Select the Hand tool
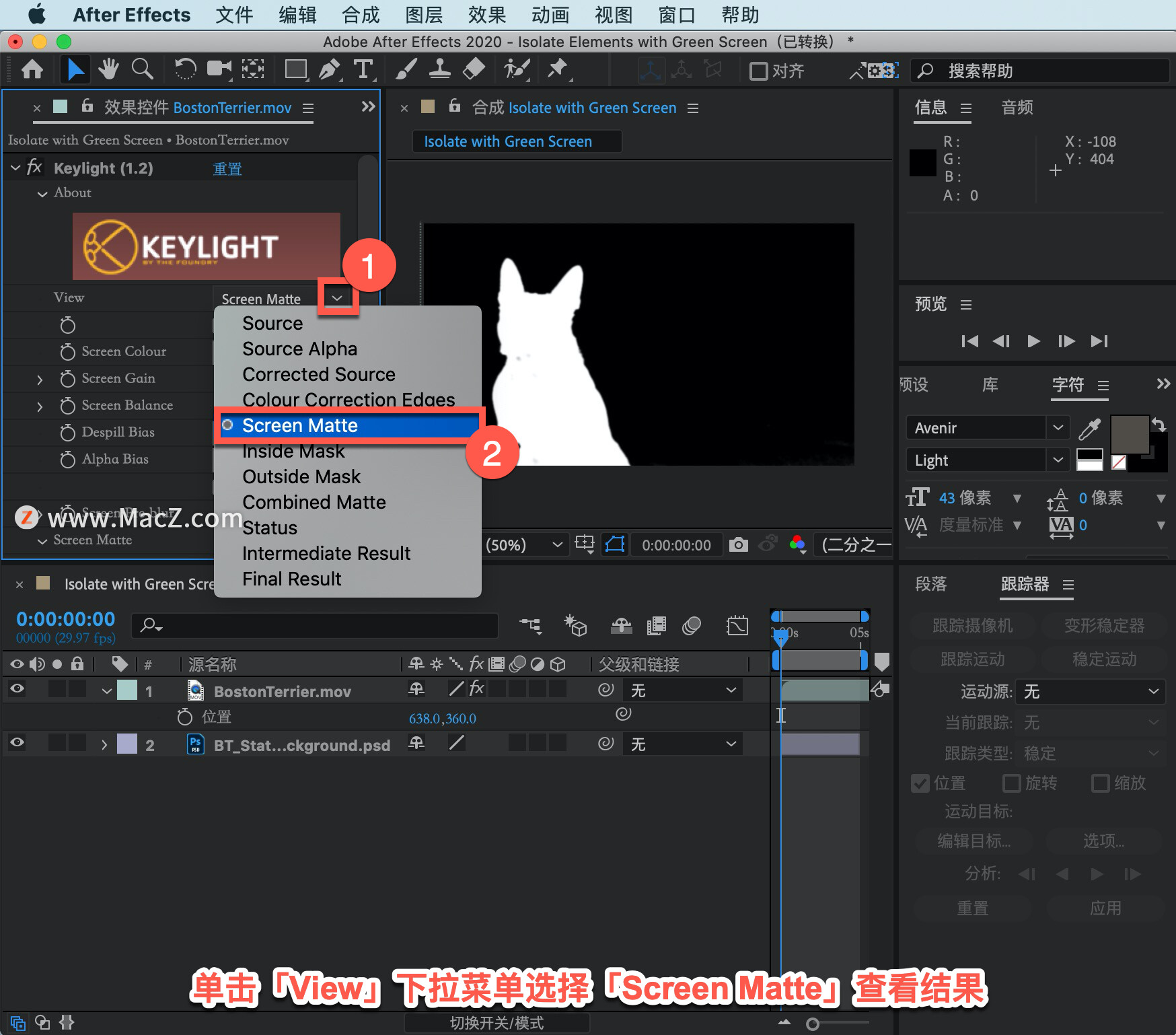This screenshot has width=1176, height=1035. point(108,69)
